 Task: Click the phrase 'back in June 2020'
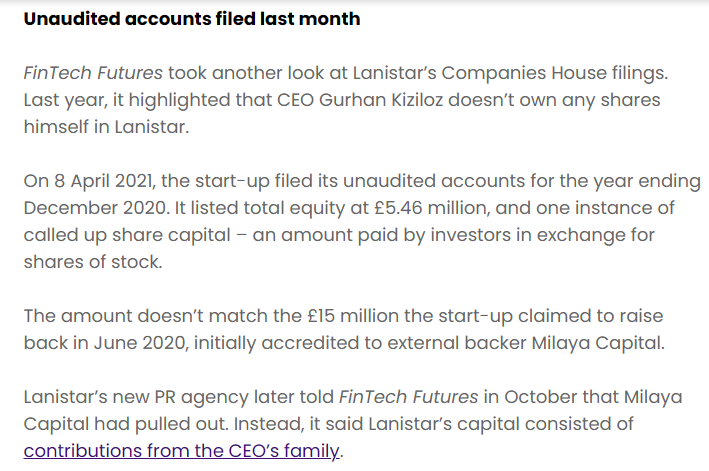tap(104, 343)
